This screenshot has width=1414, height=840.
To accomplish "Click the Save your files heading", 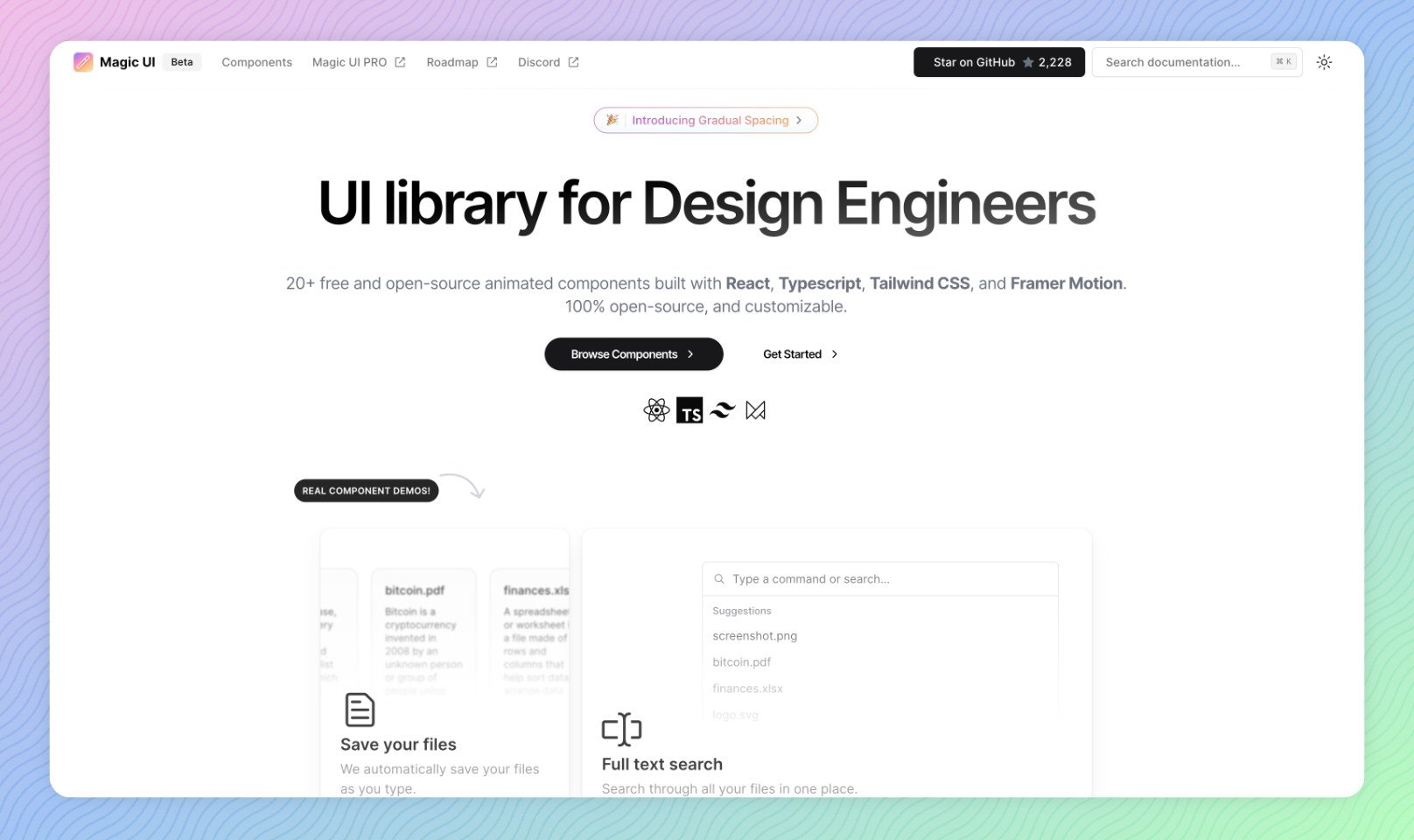I will point(398,745).
